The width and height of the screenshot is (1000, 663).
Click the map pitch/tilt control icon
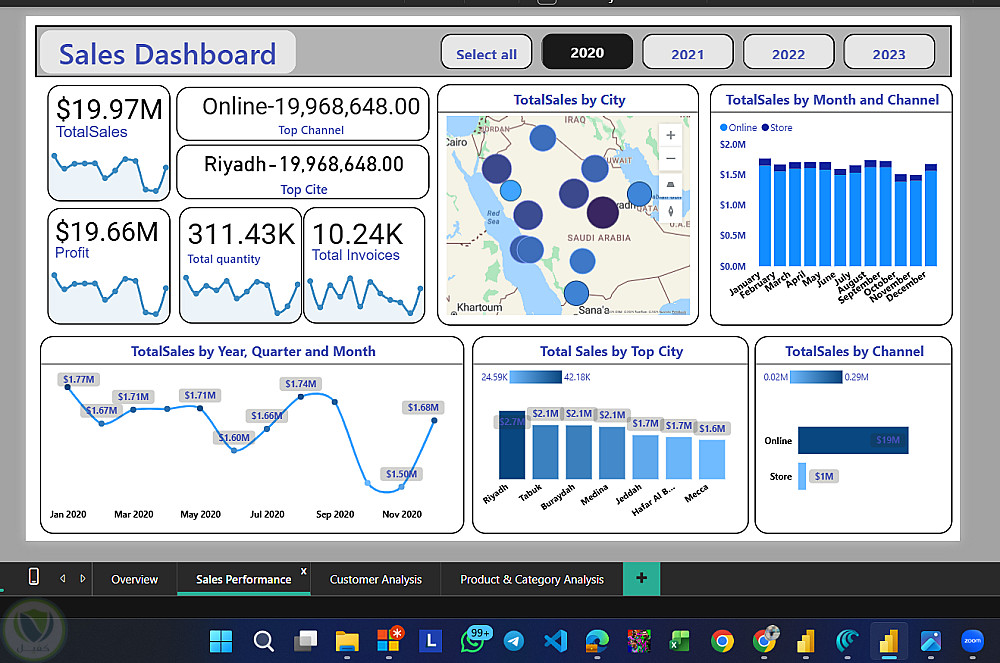[x=670, y=185]
